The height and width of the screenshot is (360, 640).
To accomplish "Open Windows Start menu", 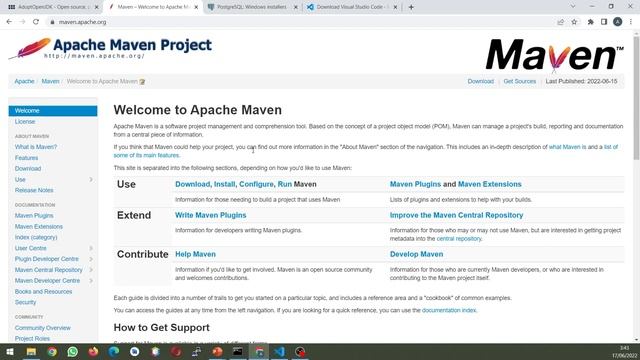I will pos(10,351).
